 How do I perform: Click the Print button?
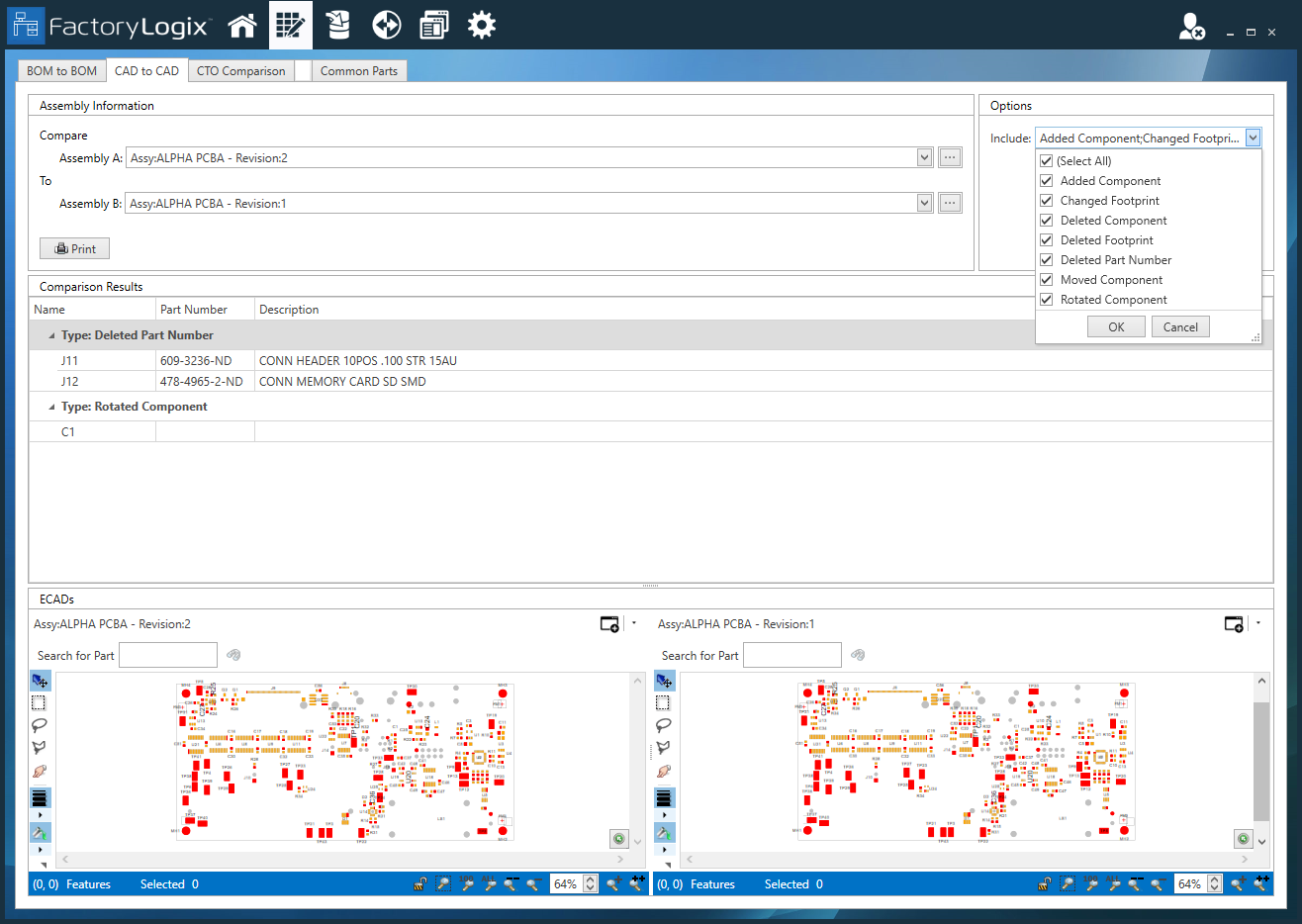pyautogui.click(x=75, y=248)
